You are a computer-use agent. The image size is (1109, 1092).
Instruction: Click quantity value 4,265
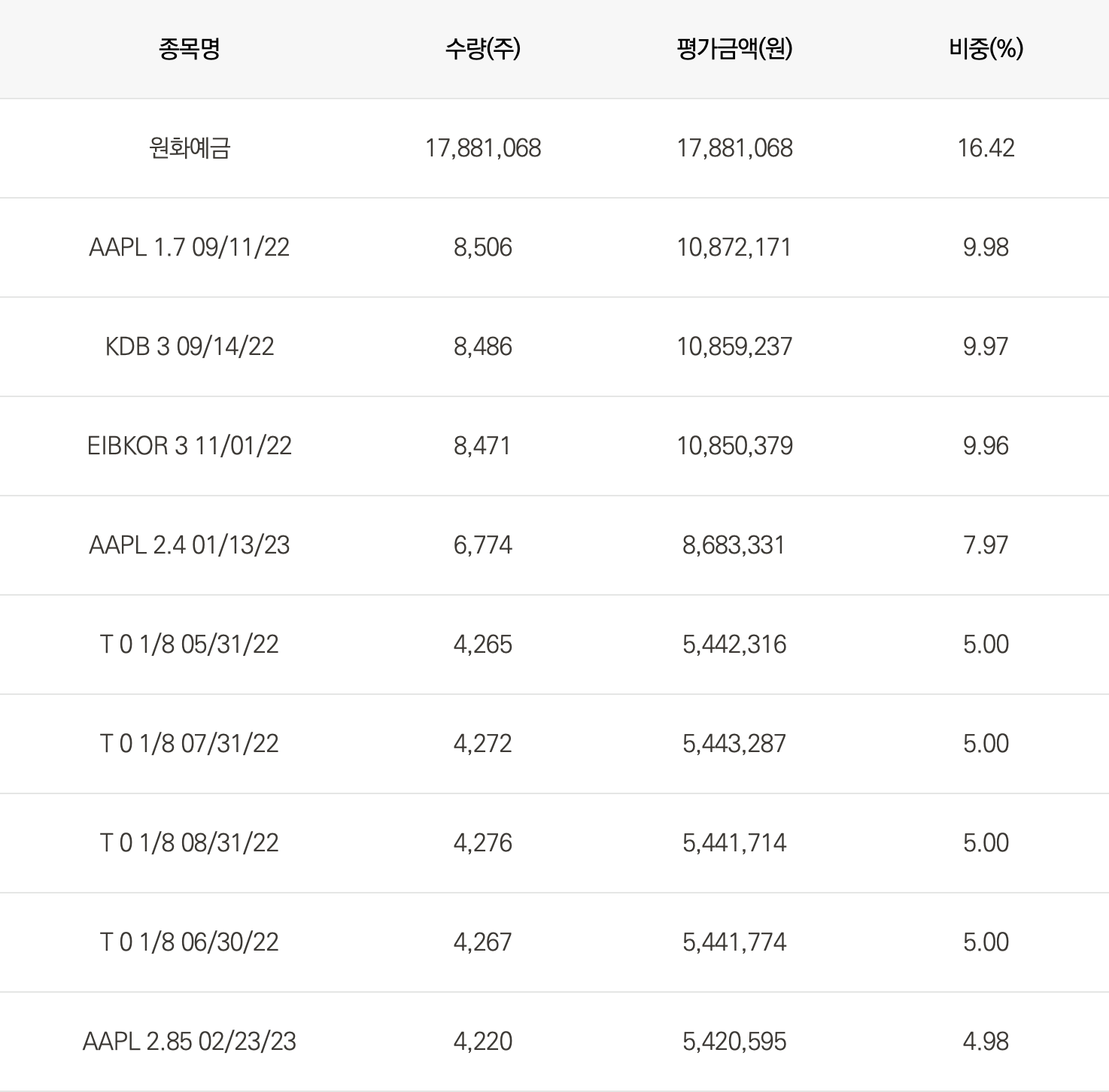[x=483, y=645]
